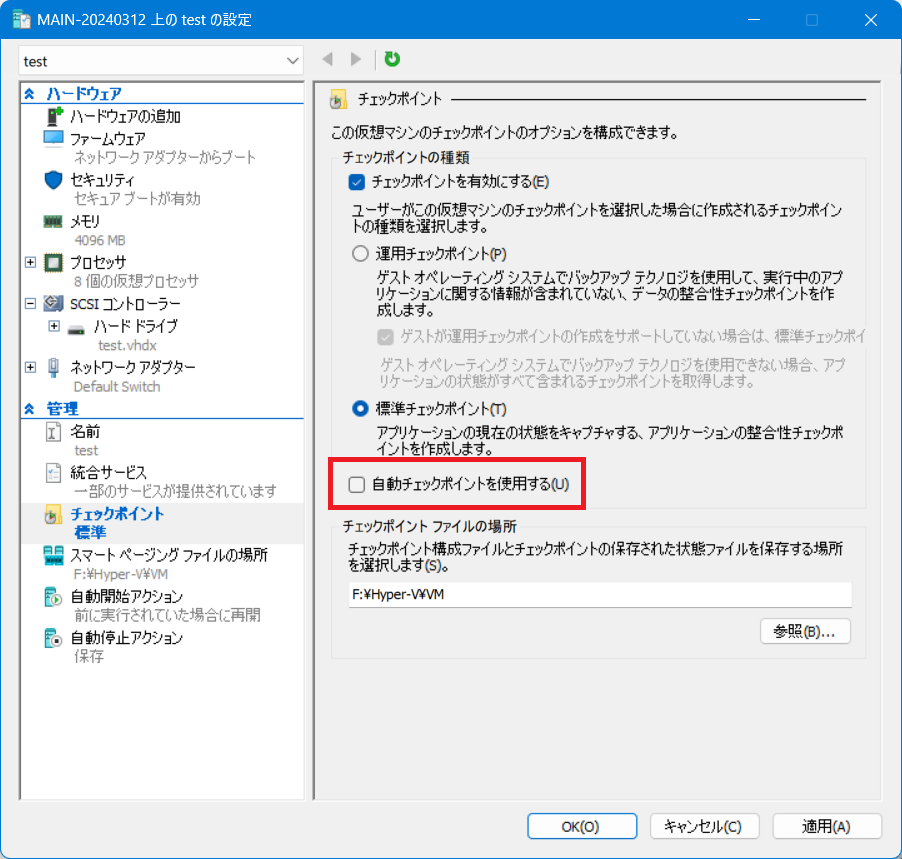This screenshot has width=902, height=859.
Task: Select 標準チェックポイント radio button
Action: pyautogui.click(x=360, y=408)
